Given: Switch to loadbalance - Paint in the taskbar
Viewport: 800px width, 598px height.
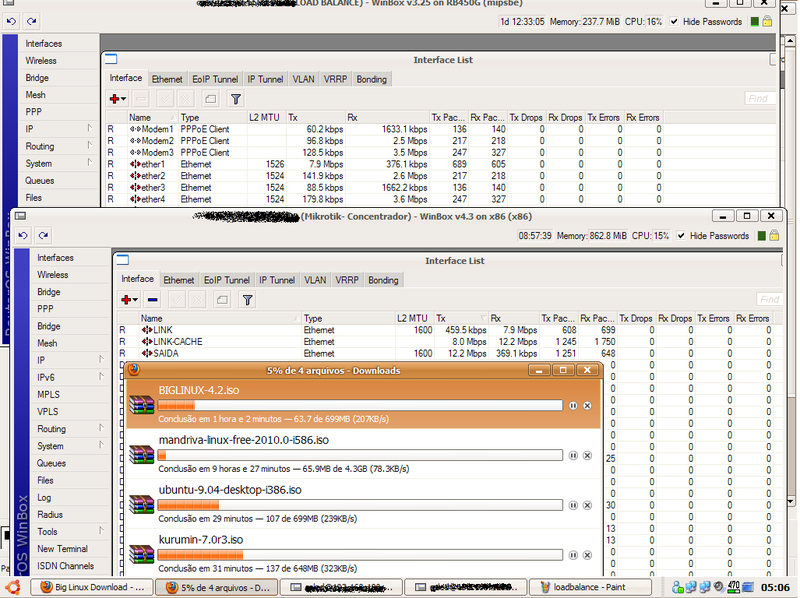Looking at the screenshot, I should [x=590, y=587].
